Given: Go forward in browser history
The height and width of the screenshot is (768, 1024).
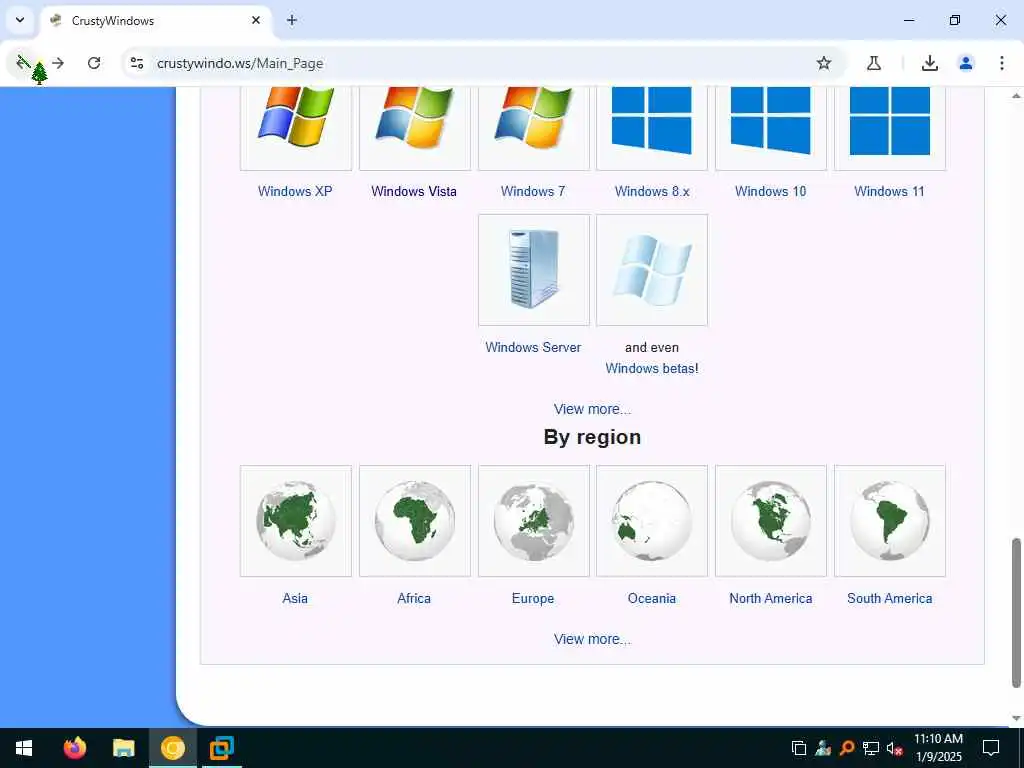Looking at the screenshot, I should coord(58,63).
